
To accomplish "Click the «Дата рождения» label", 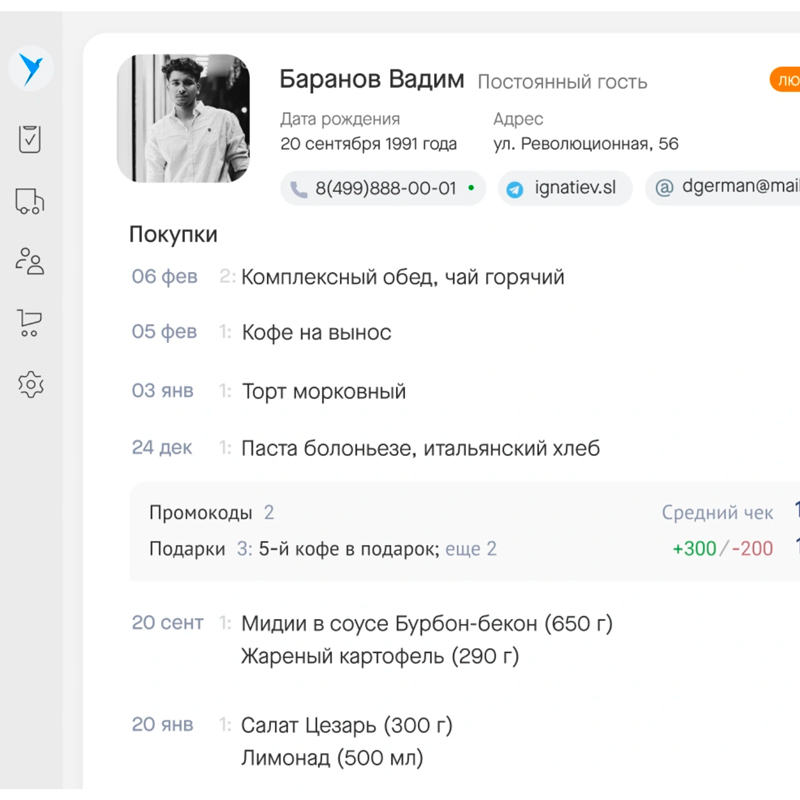I will point(340,119).
